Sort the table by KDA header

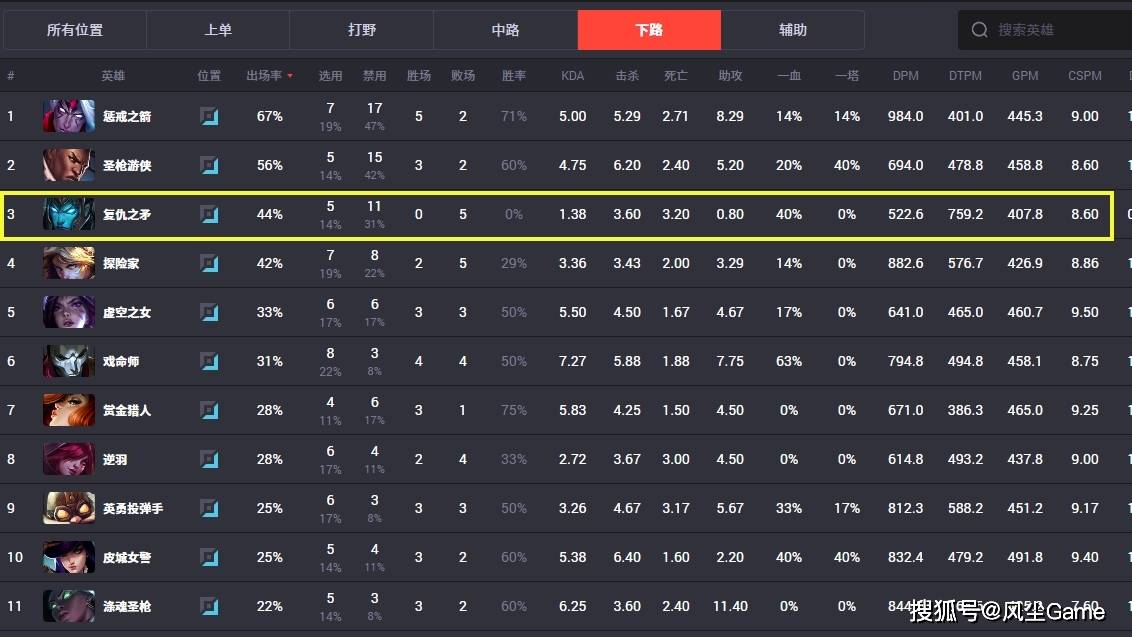pos(572,76)
